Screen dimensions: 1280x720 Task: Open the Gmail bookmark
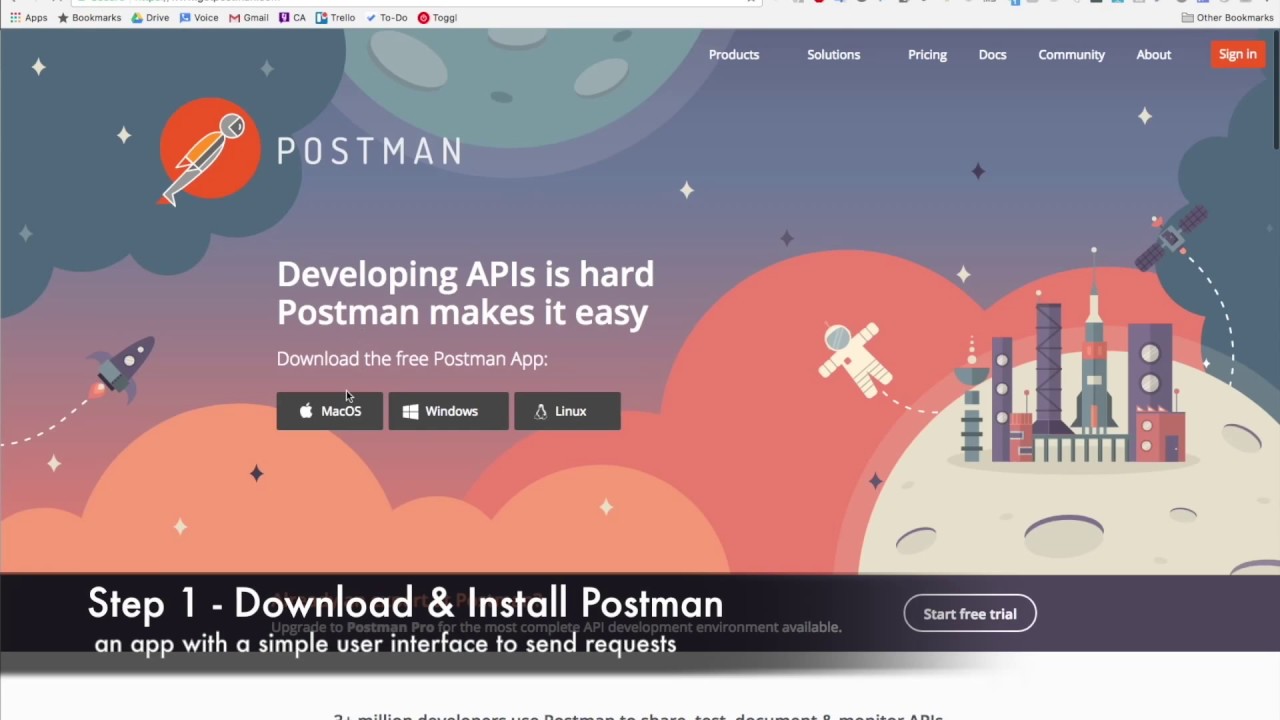pos(249,17)
